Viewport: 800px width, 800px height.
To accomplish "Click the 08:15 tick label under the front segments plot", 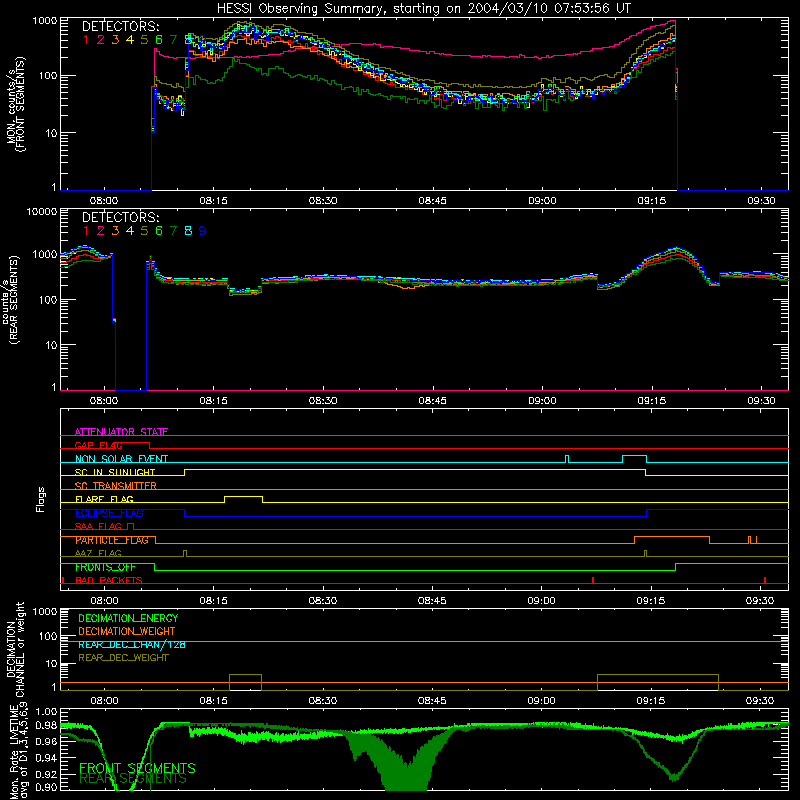I will tap(213, 201).
